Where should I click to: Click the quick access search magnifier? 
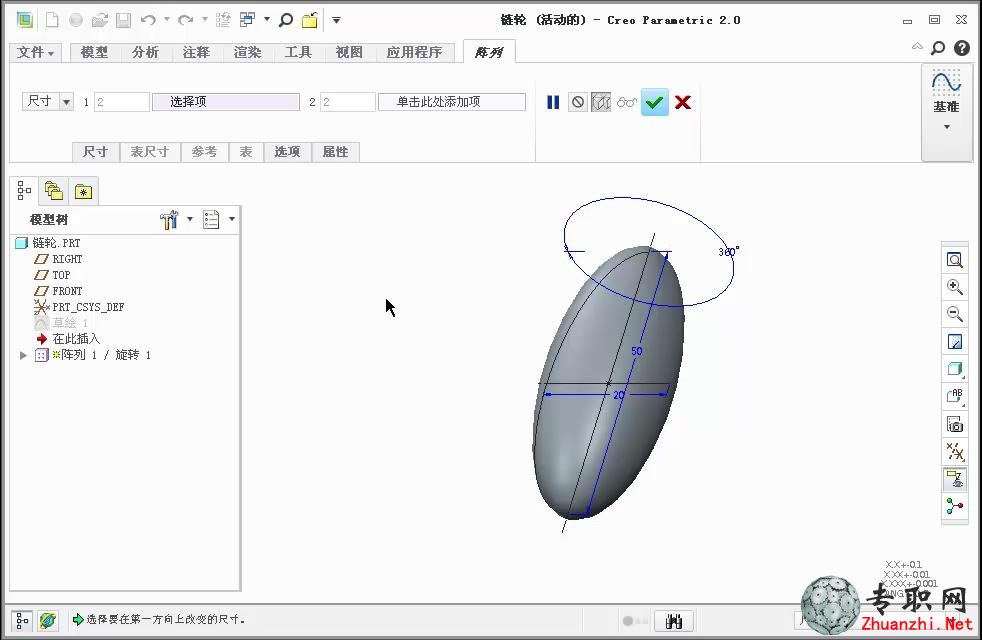286,20
